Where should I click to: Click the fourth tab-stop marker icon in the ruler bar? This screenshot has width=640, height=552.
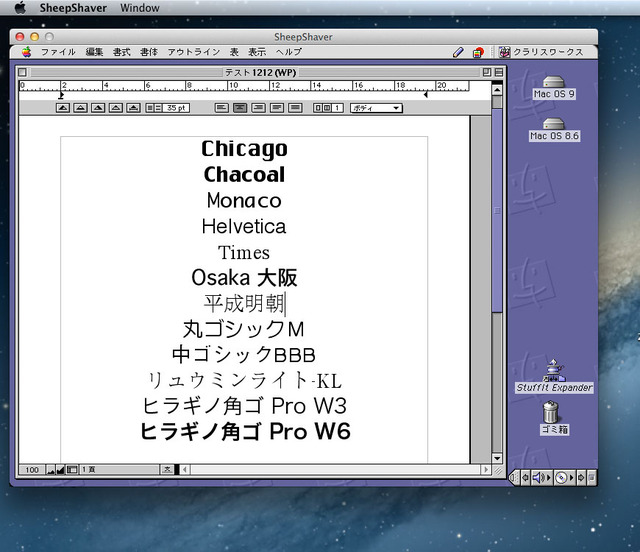tap(116, 108)
